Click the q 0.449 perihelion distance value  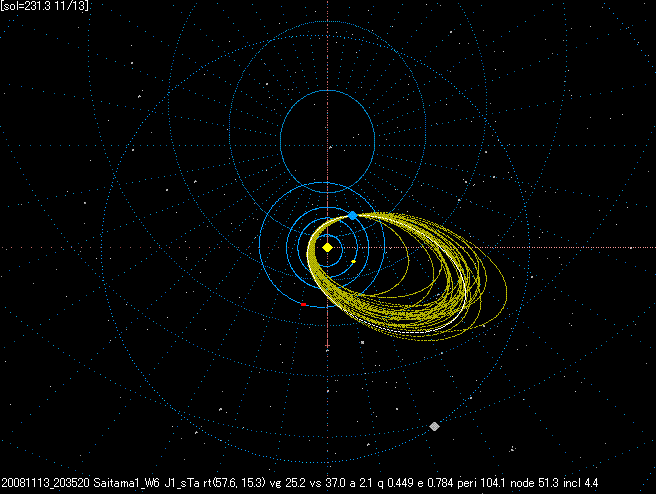pos(395,483)
